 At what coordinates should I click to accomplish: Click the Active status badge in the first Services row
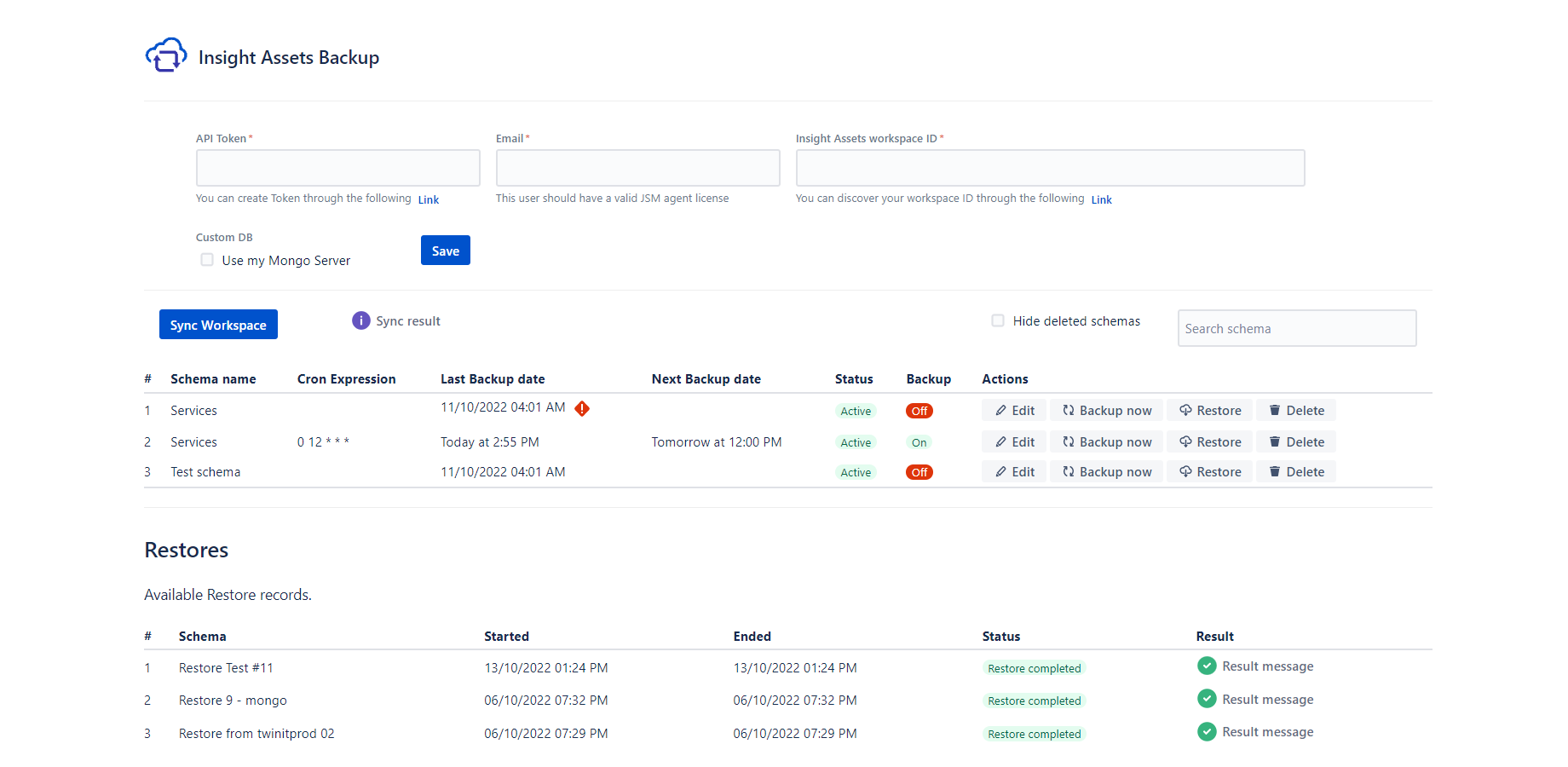856,411
